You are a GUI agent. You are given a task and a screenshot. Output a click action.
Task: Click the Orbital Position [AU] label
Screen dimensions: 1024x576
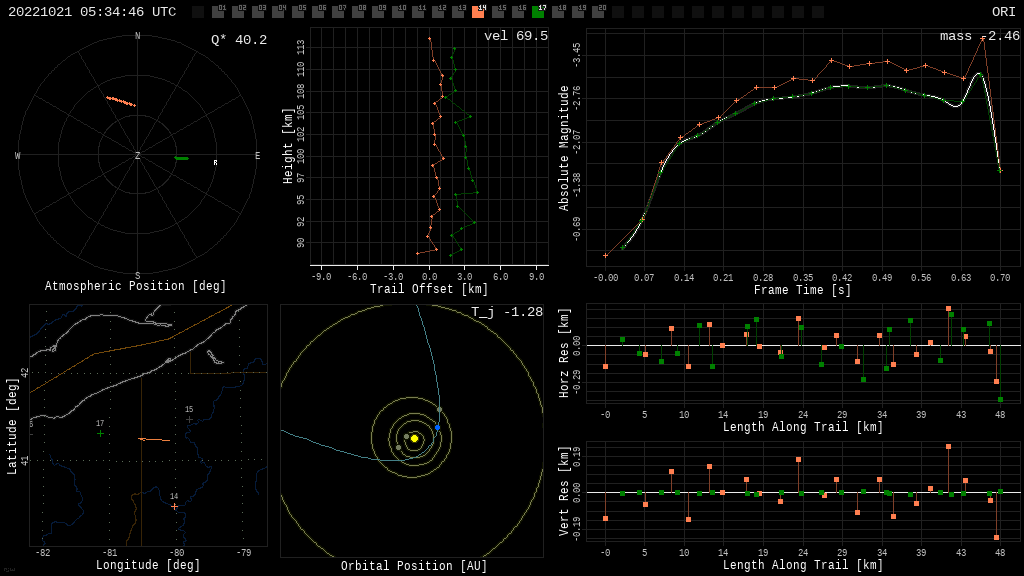tap(414, 566)
